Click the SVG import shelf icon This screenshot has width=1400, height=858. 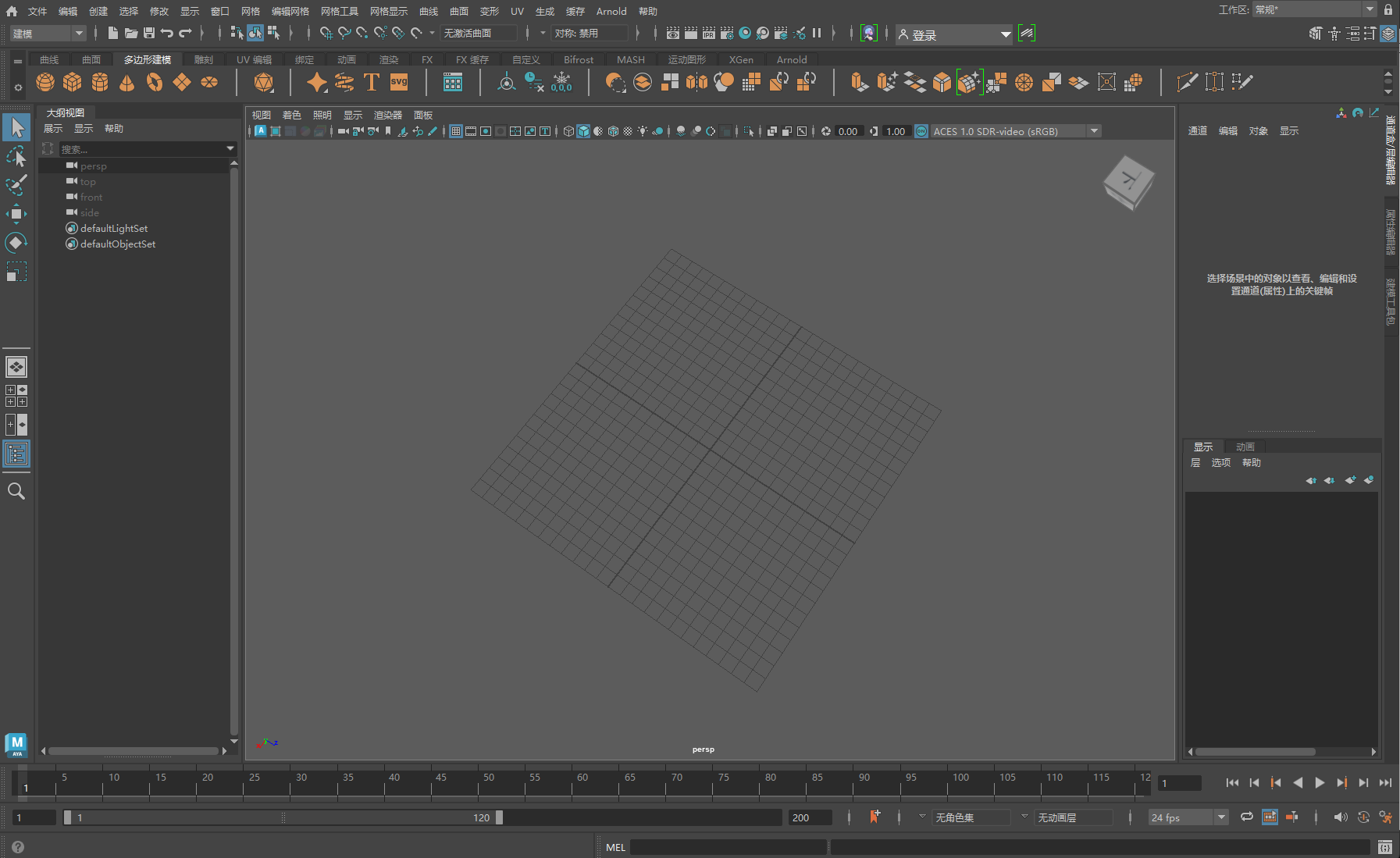(x=399, y=82)
